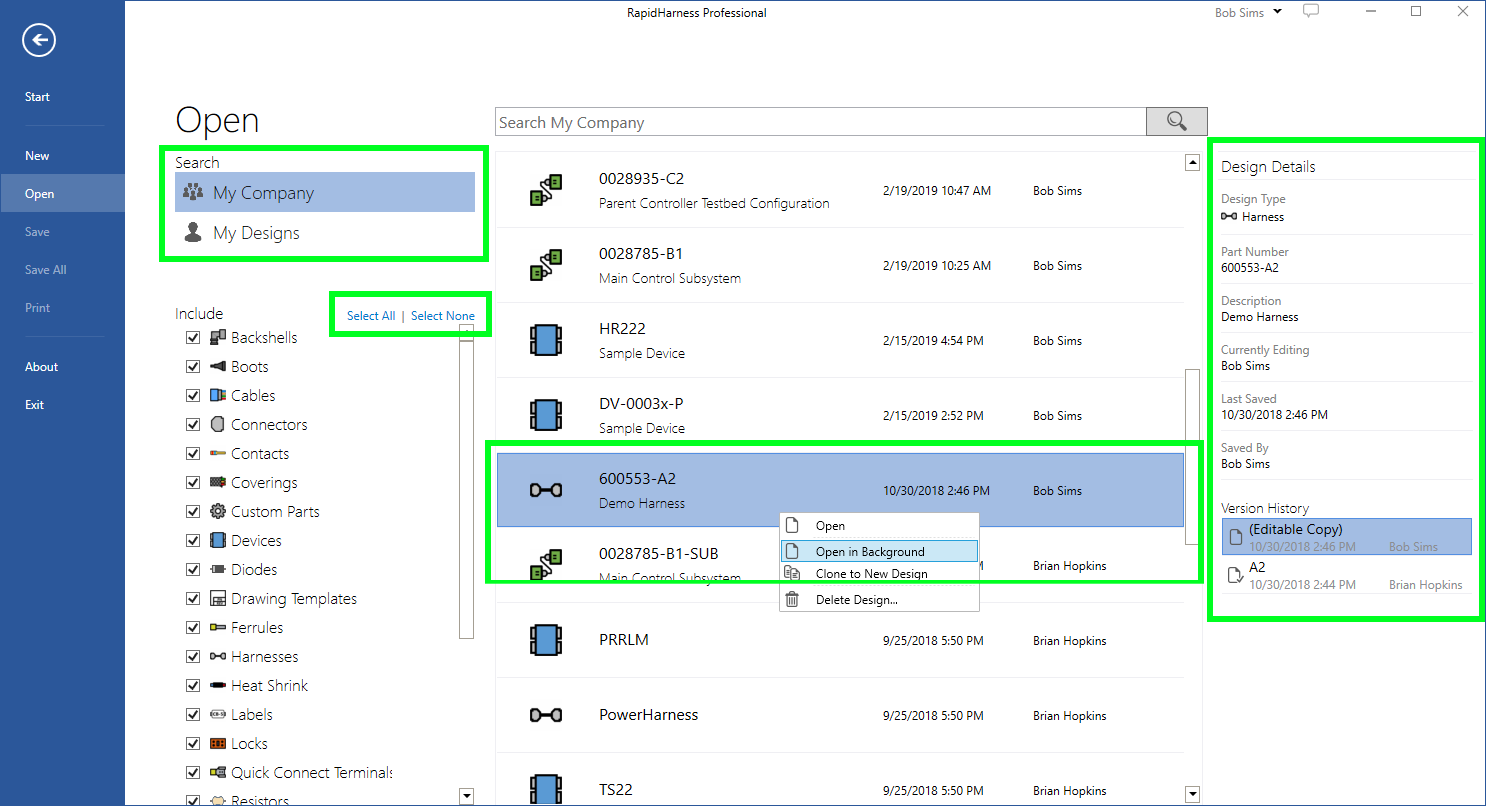
Task: Click the Select None link
Action: (443, 316)
